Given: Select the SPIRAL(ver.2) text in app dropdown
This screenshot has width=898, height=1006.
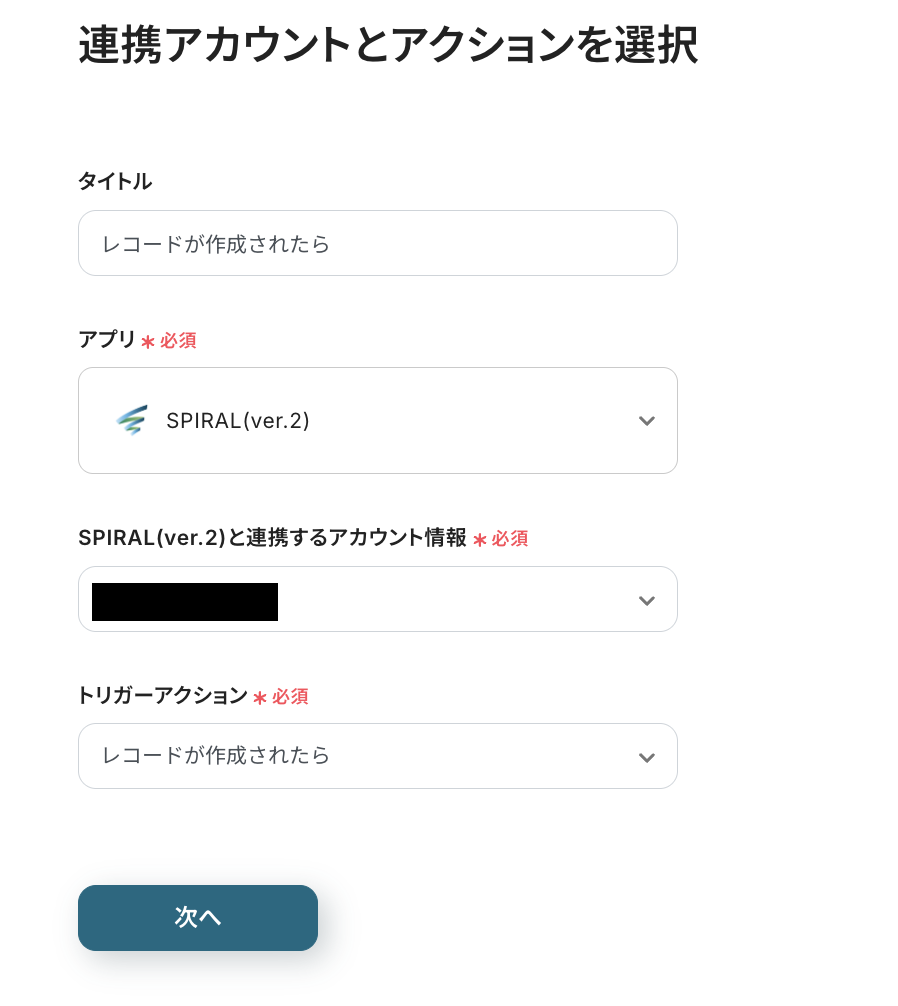Looking at the screenshot, I should tap(238, 421).
